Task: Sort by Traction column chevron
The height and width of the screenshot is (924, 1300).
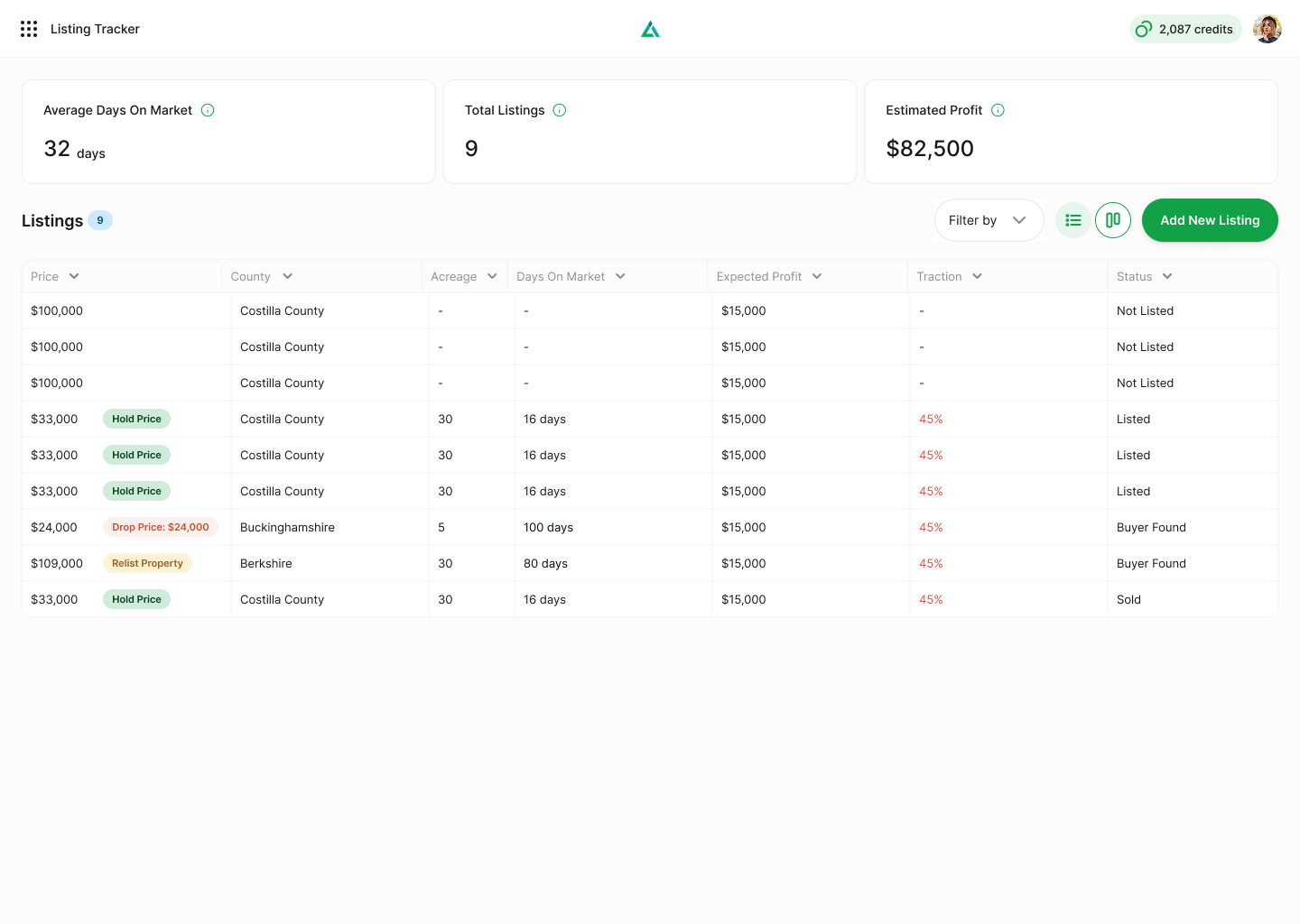Action: click(x=977, y=277)
